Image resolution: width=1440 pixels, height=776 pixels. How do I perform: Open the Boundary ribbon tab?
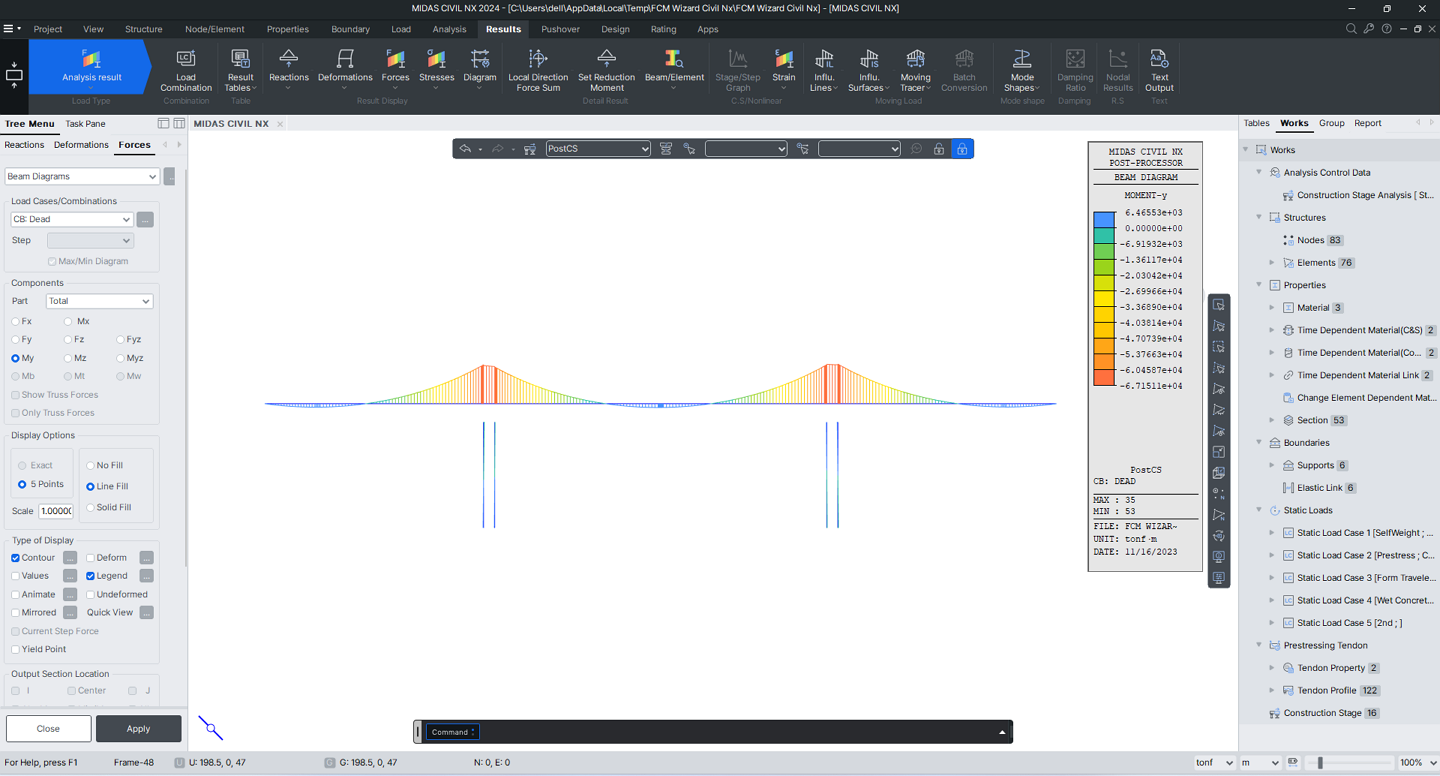(350, 29)
